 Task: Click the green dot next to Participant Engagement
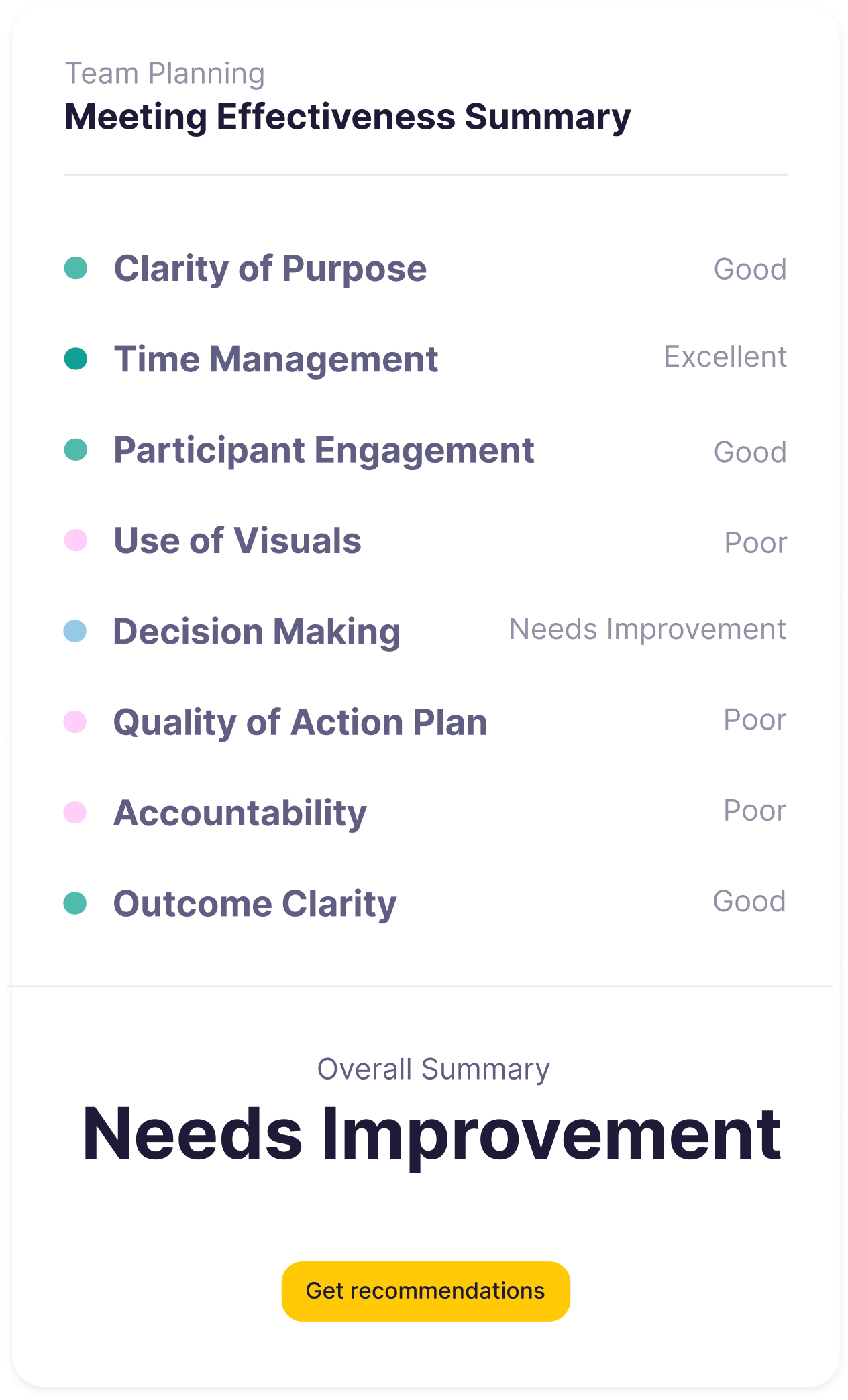point(76,449)
